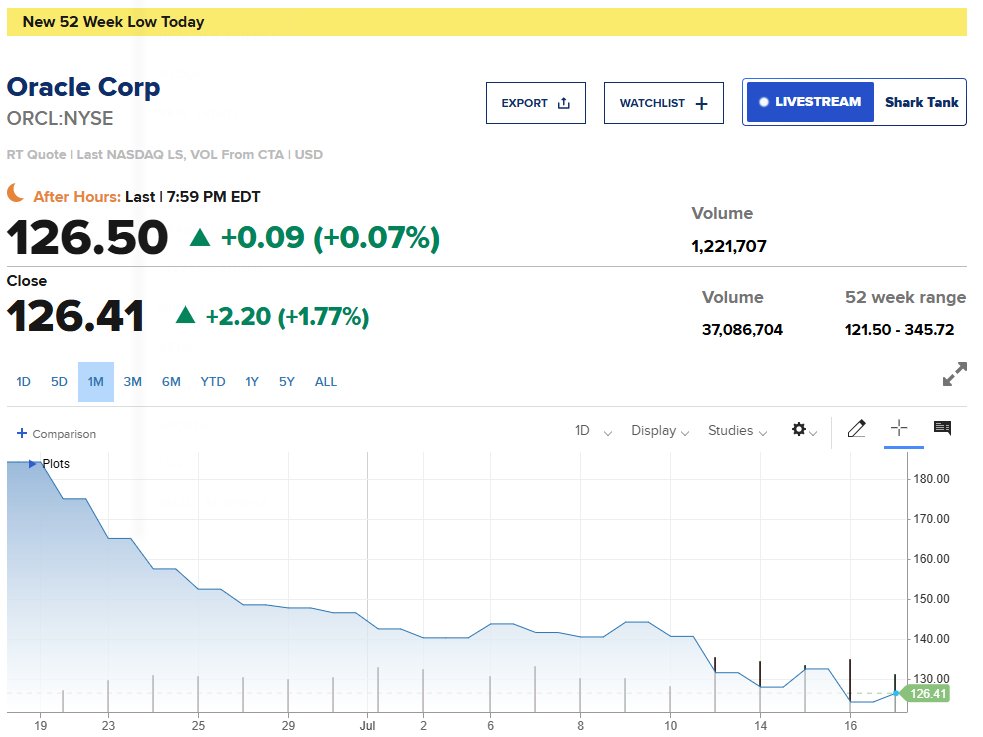Open the Studies dropdown
This screenshot has height=737, width=983.
click(737, 431)
